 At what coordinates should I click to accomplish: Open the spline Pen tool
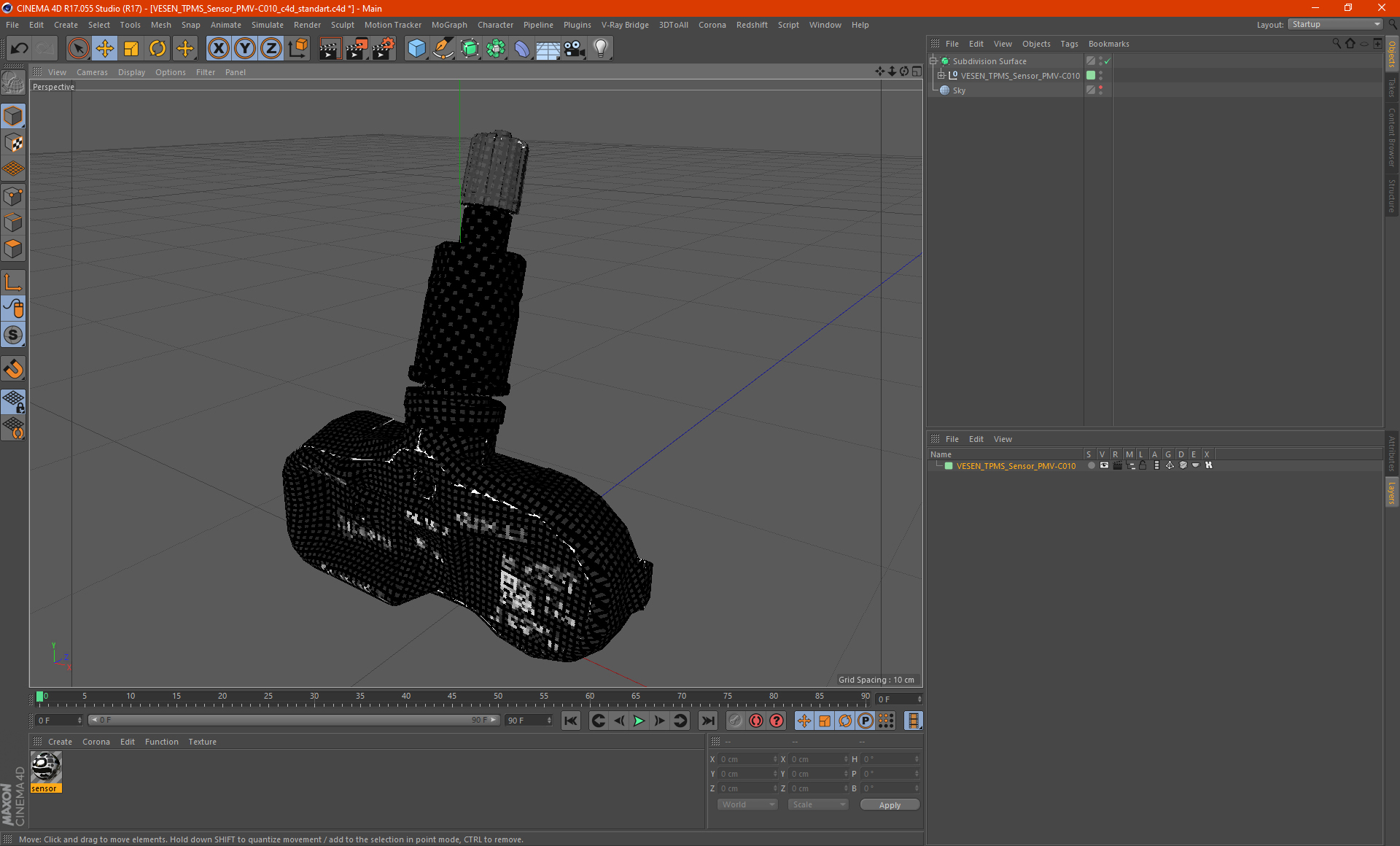coord(443,49)
